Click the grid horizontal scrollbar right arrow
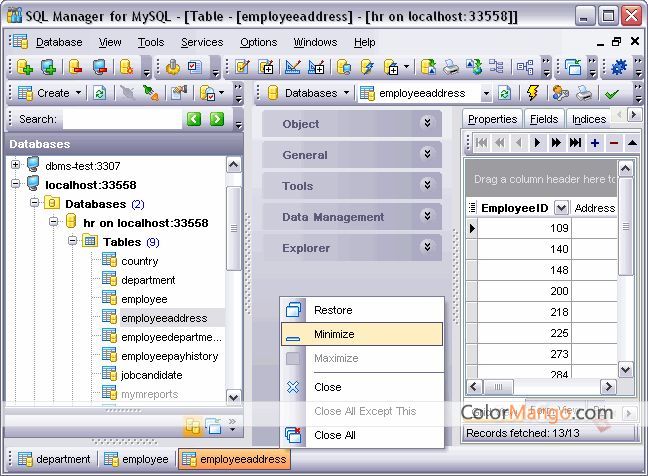 [608, 387]
